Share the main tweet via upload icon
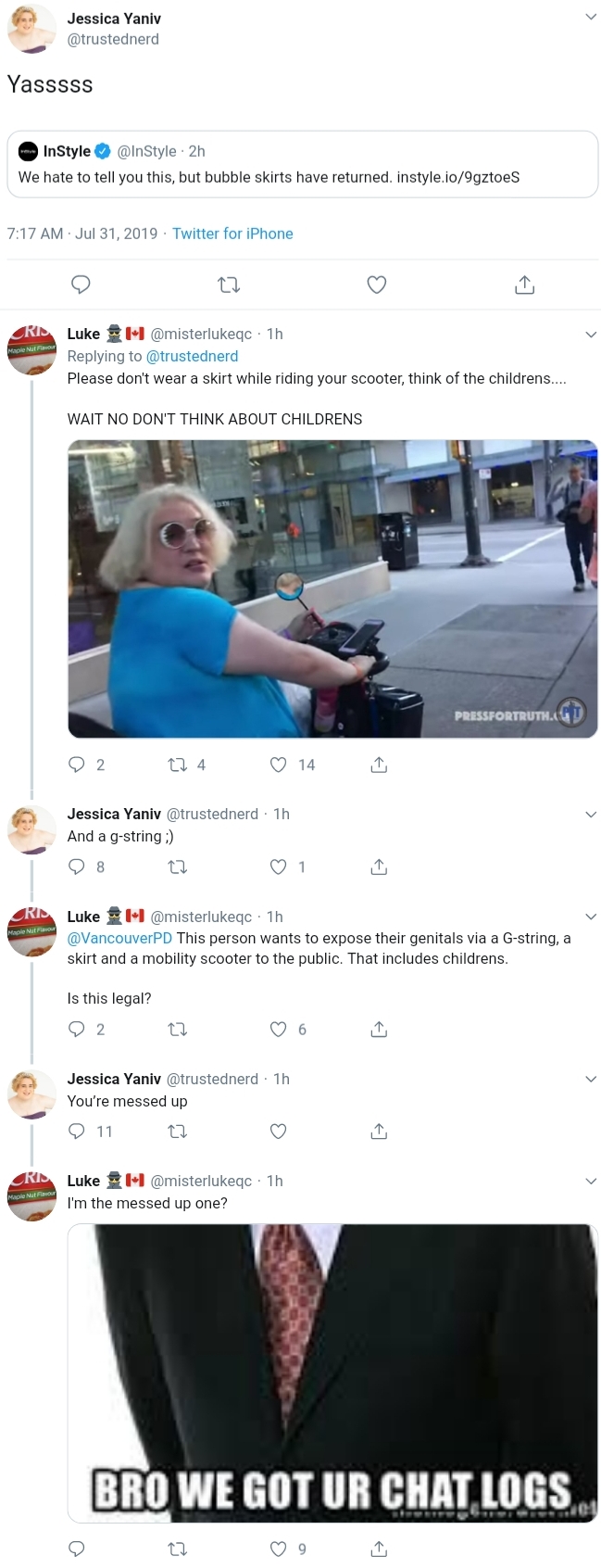Viewport: 601px width, 1568px height. (524, 285)
